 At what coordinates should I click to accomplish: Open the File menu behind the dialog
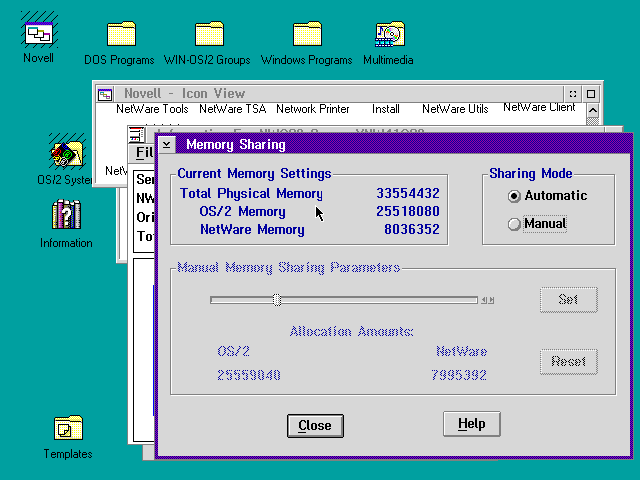click(x=145, y=153)
